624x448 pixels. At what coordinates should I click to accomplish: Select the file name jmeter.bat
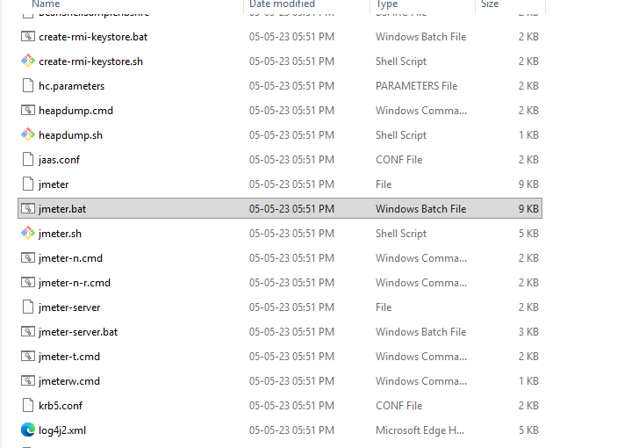62,209
